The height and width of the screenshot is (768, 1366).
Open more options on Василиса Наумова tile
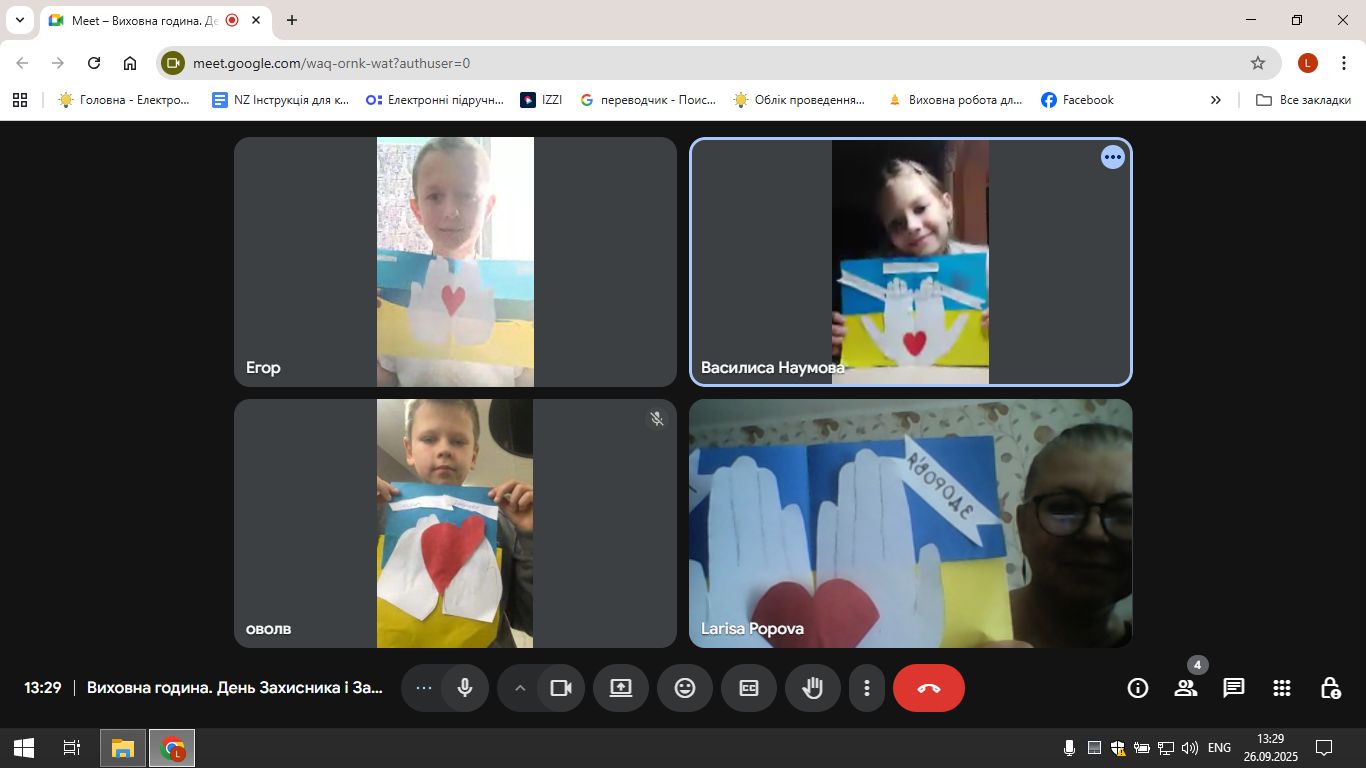[x=1113, y=157]
